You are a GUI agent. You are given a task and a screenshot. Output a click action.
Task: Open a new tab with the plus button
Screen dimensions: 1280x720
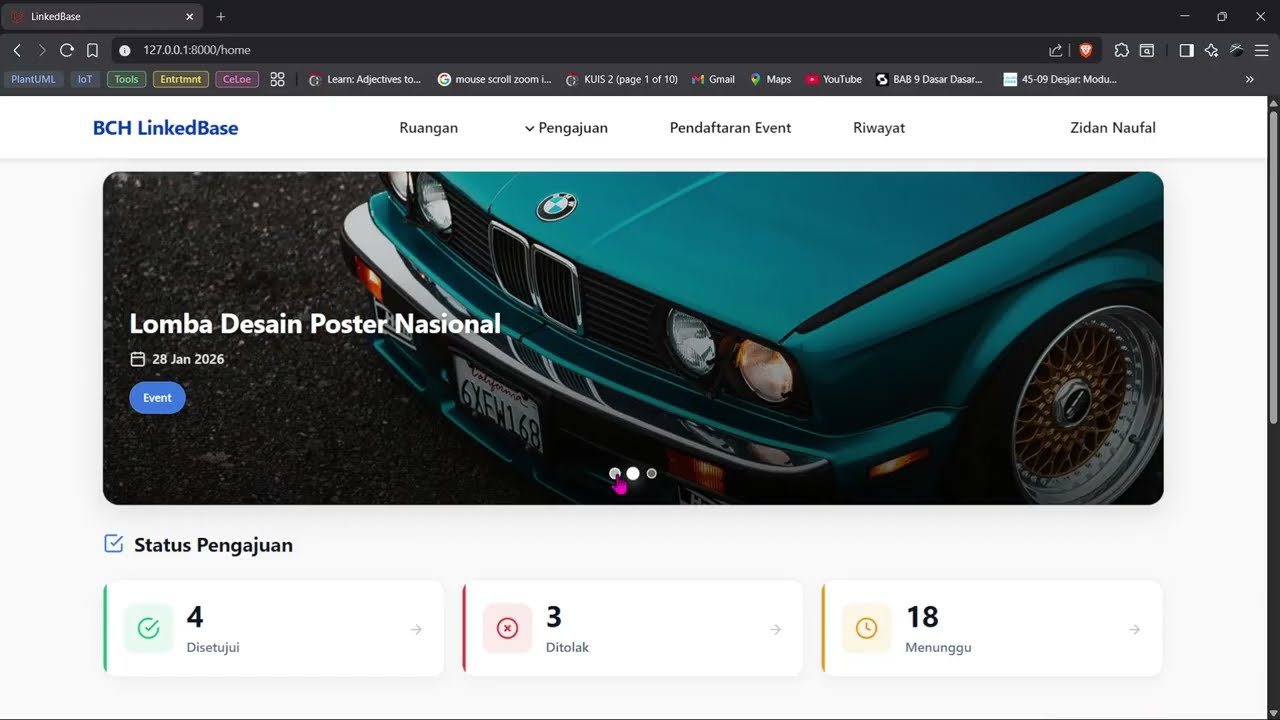(x=221, y=17)
